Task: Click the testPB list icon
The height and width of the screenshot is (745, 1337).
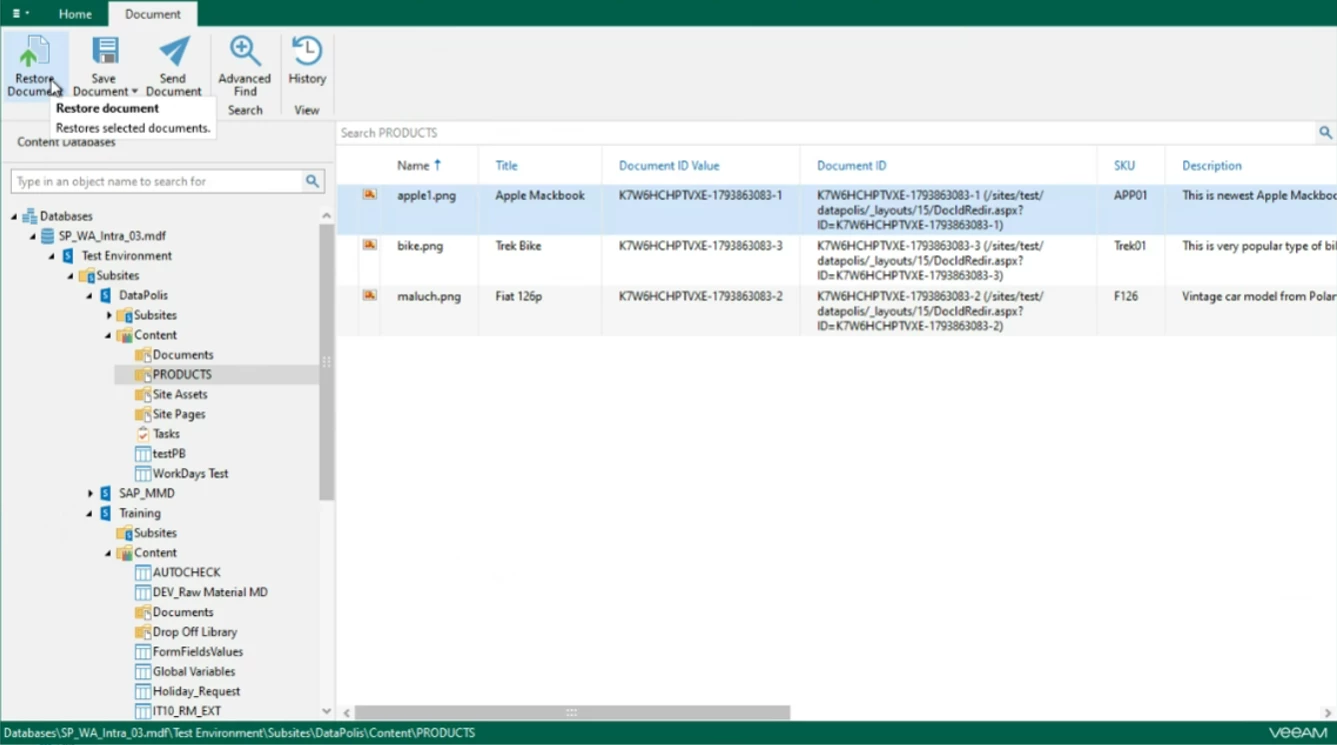Action: pos(143,454)
